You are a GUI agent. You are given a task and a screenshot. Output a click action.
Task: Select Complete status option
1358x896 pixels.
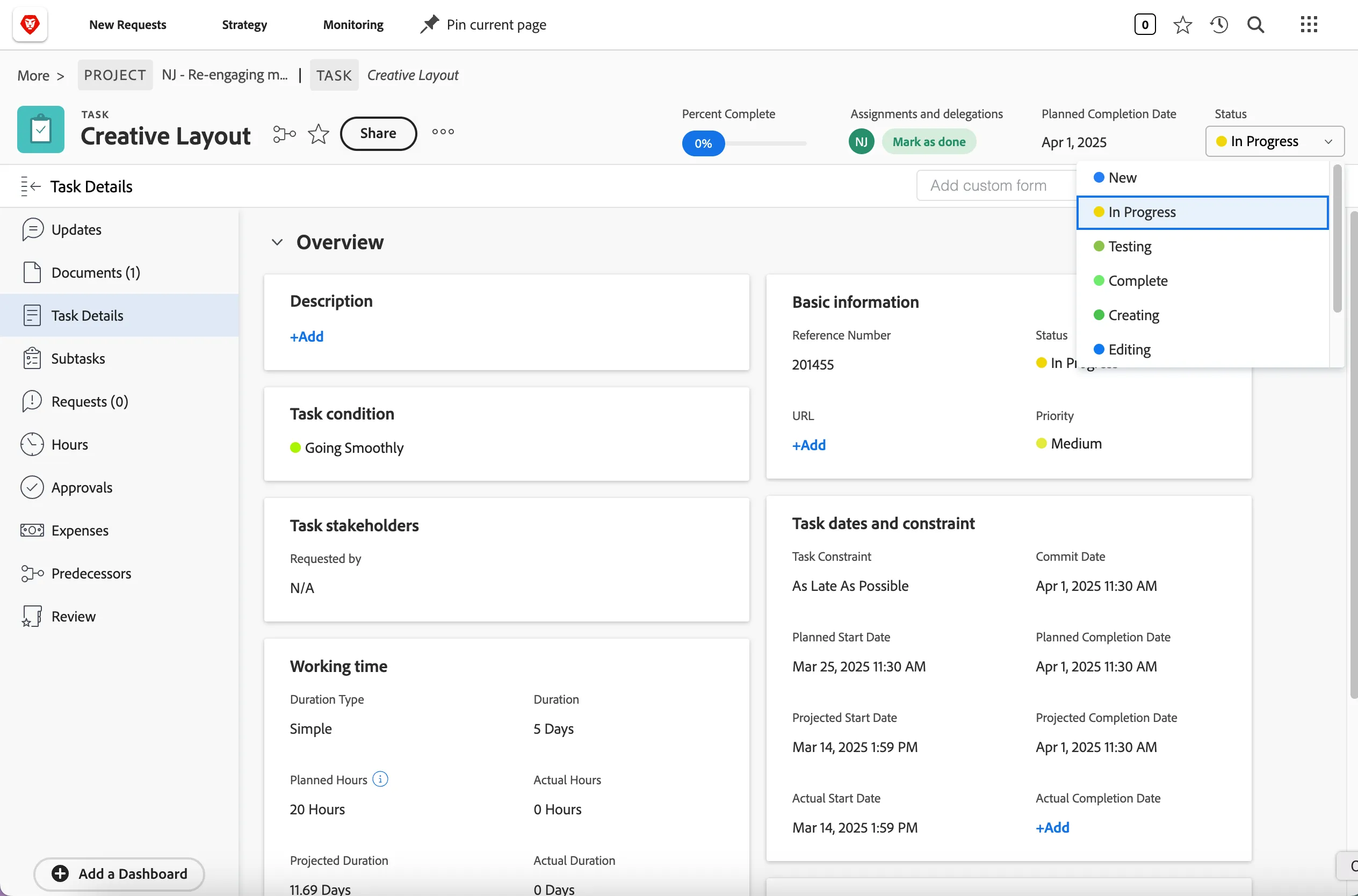point(1202,280)
